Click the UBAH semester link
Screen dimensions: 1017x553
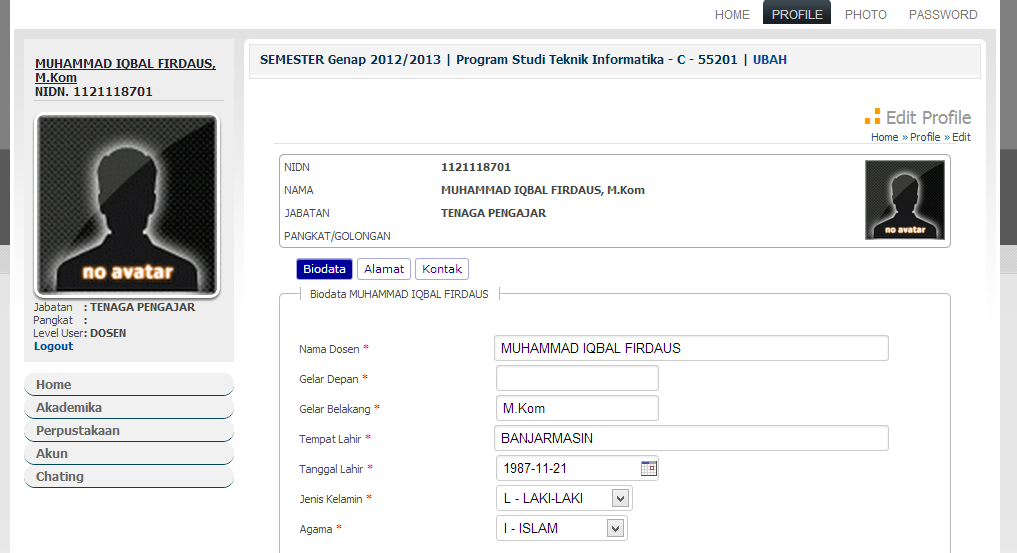(769, 60)
